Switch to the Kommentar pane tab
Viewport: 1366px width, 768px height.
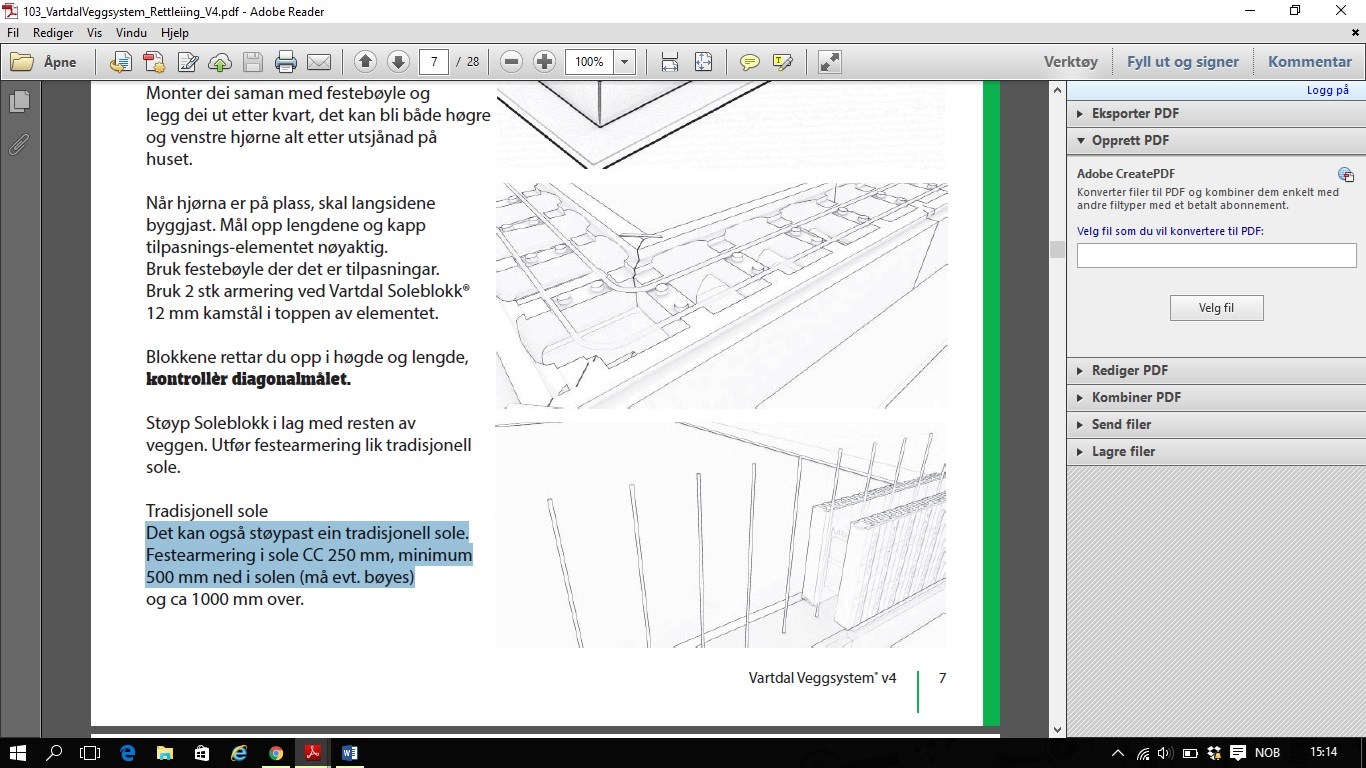1309,62
